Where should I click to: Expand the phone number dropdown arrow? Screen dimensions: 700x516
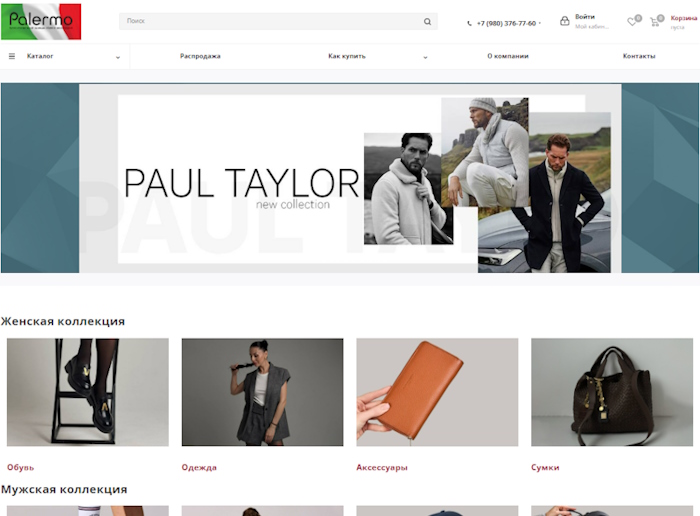540,23
